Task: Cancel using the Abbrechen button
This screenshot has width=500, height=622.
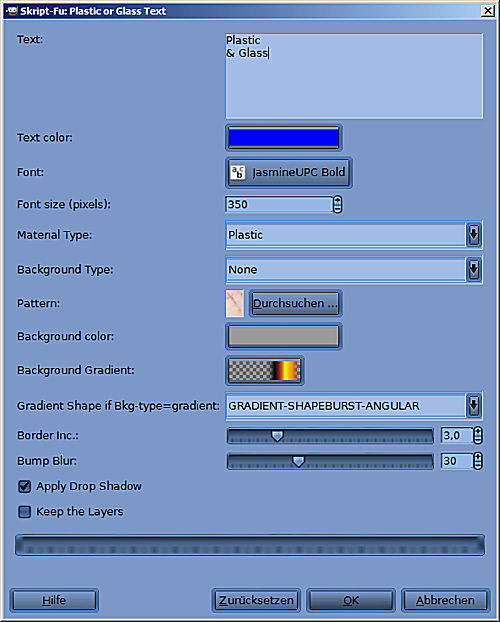Action: 445,600
